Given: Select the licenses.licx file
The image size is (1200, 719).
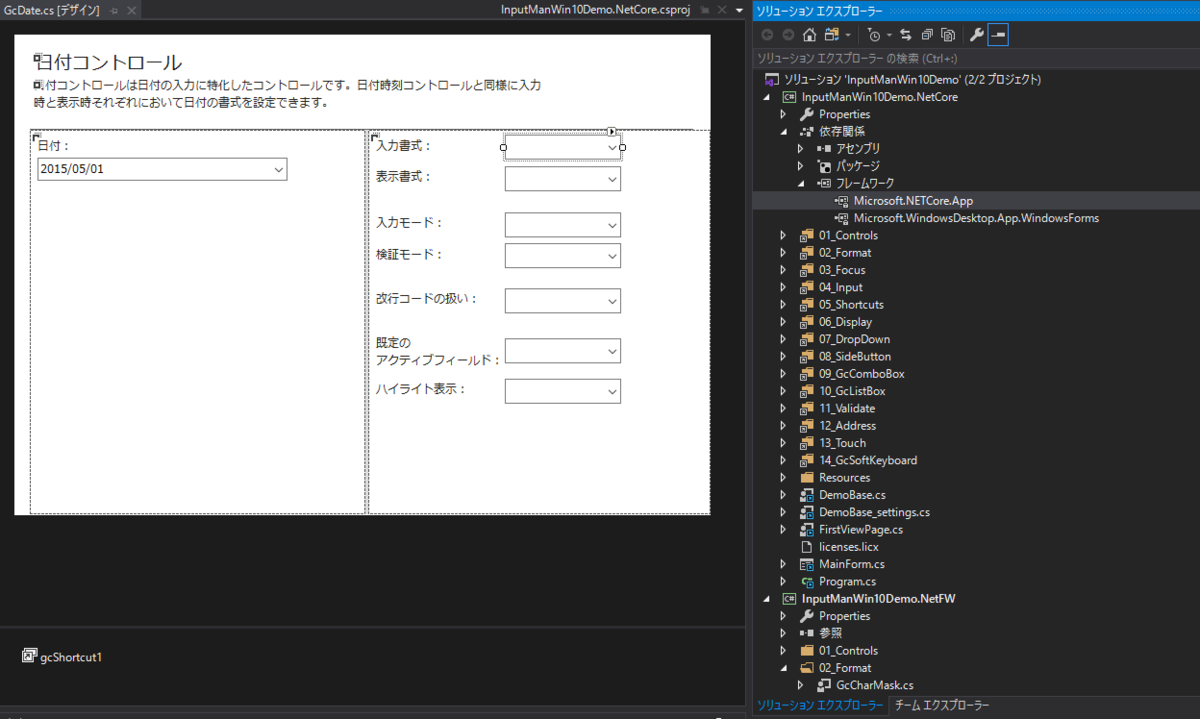Looking at the screenshot, I should point(848,547).
